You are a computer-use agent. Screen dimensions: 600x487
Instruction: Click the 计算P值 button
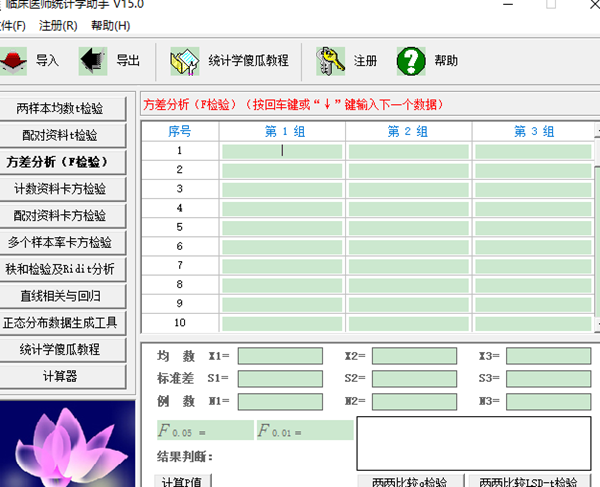click(183, 481)
